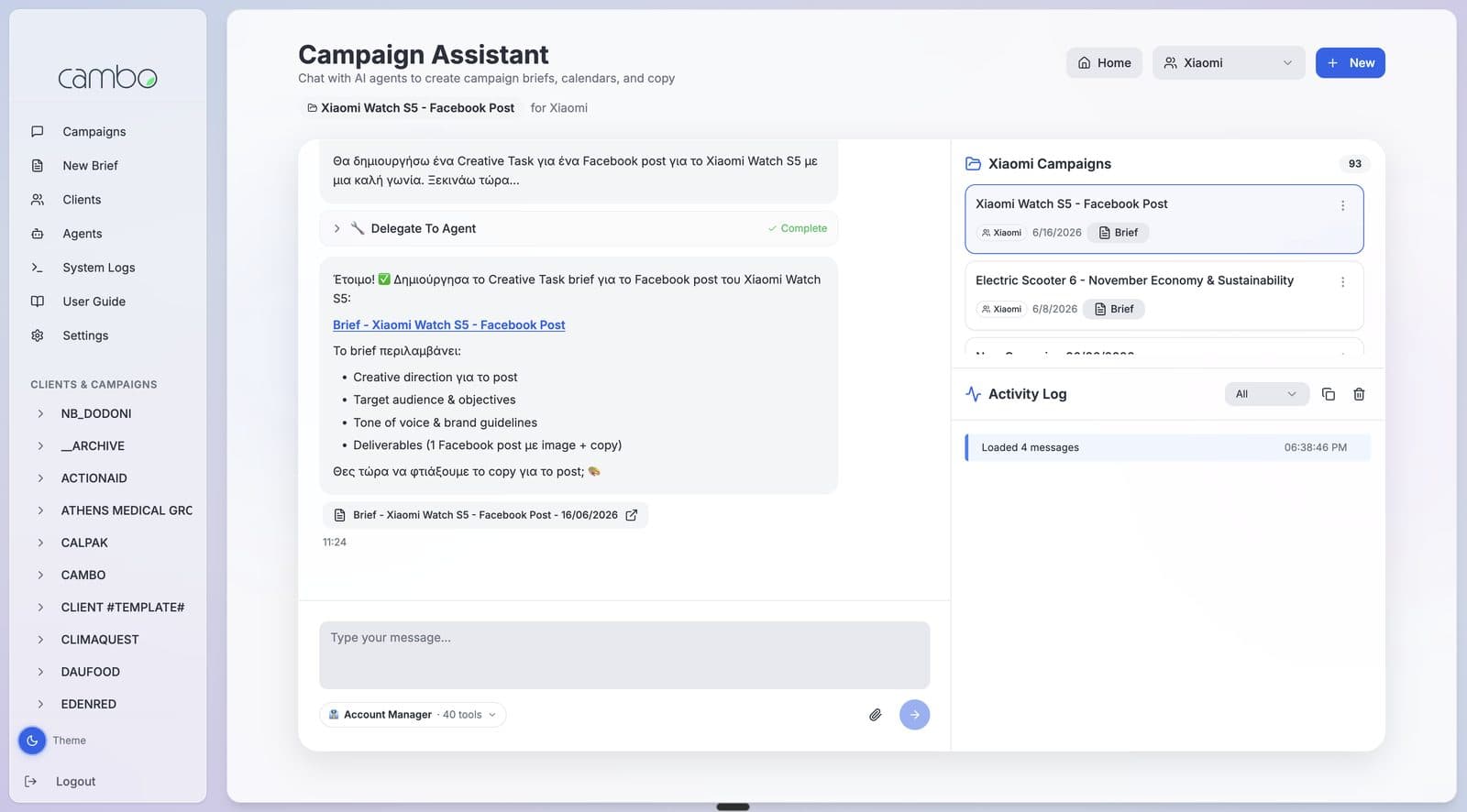Click the Home button
Viewport: 1467px width, 812px height.
pos(1104,63)
